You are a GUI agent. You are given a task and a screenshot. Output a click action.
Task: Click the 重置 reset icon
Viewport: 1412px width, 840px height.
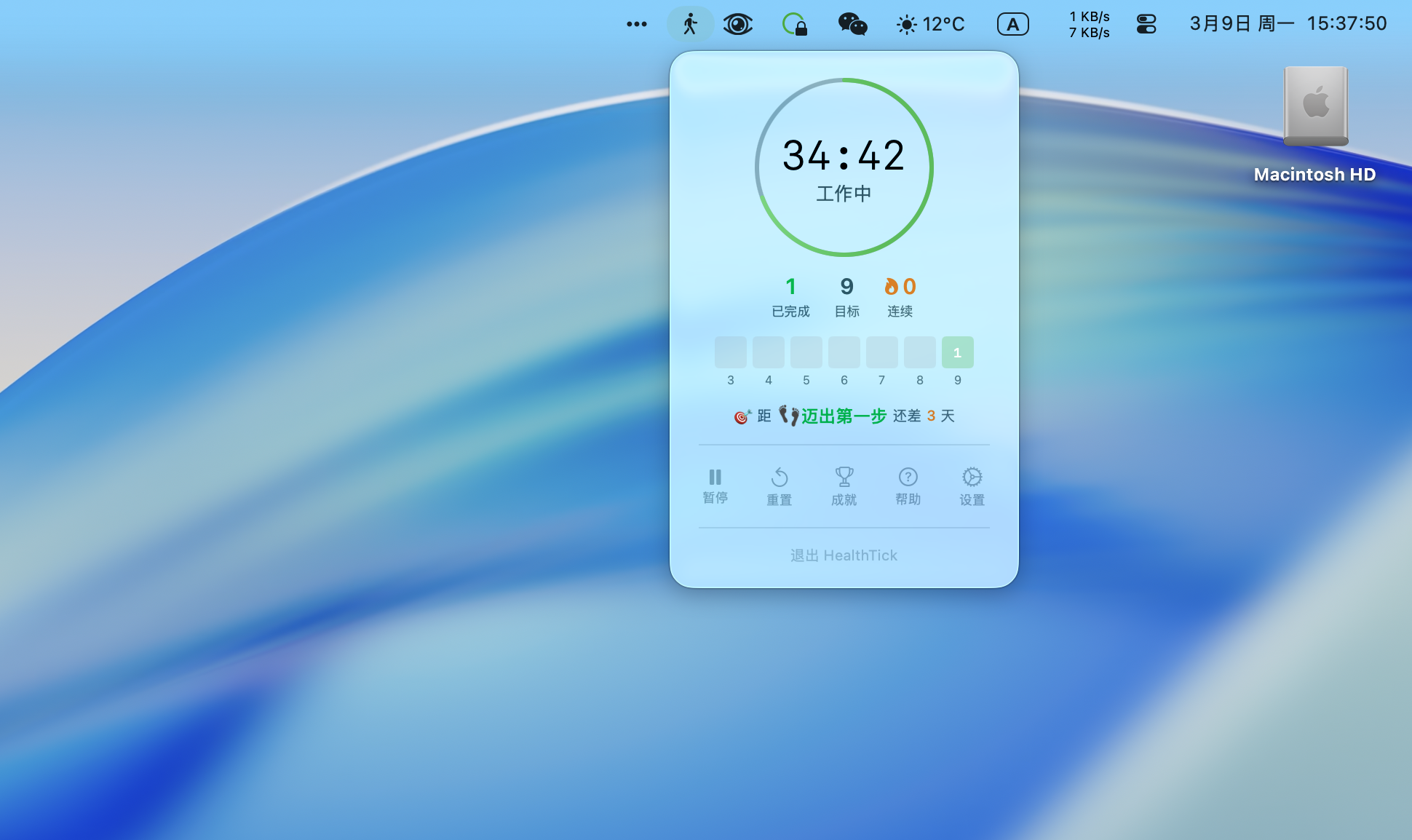click(779, 486)
